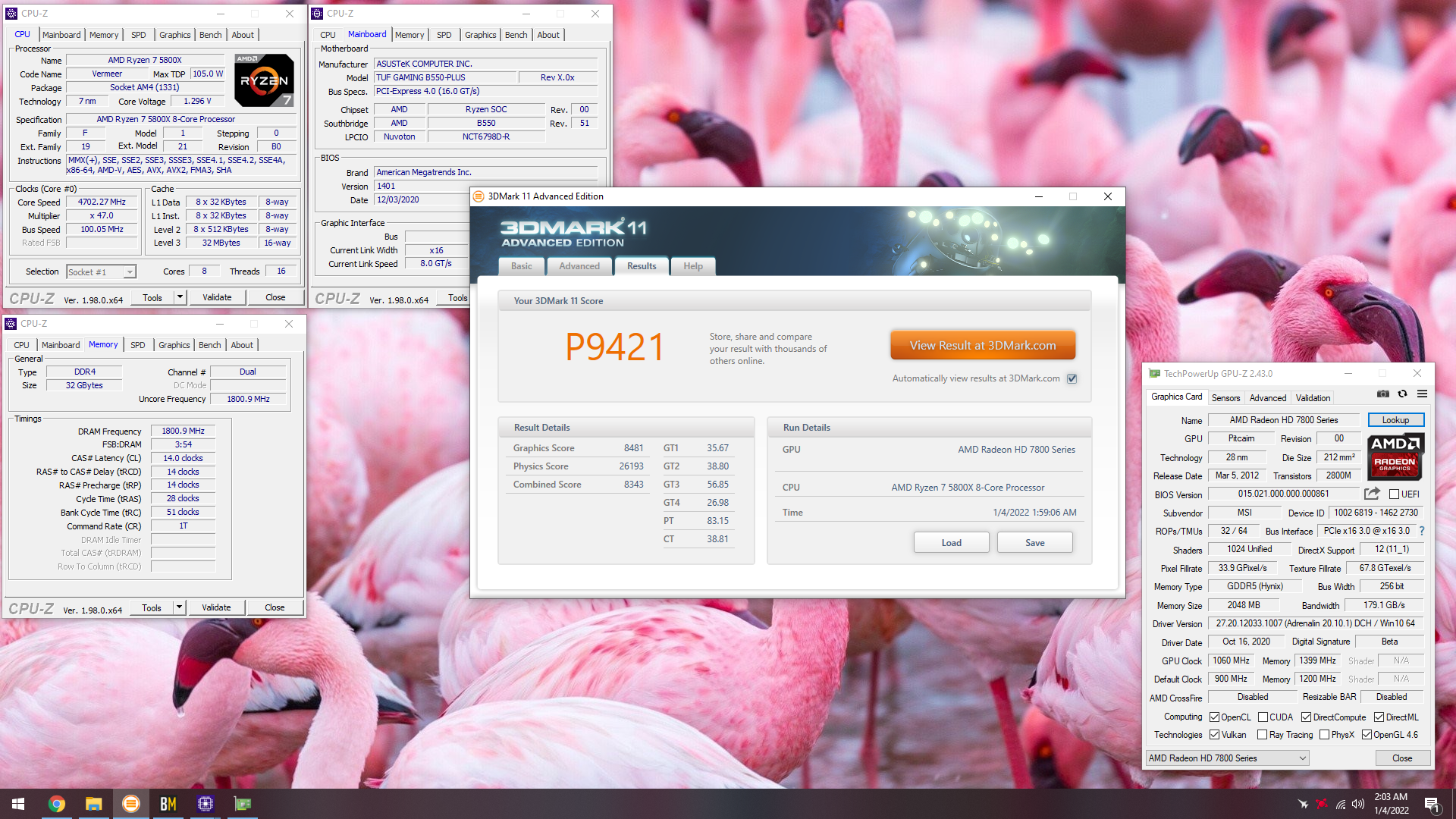Click GPU-Z green card taskbar icon

pyautogui.click(x=243, y=804)
